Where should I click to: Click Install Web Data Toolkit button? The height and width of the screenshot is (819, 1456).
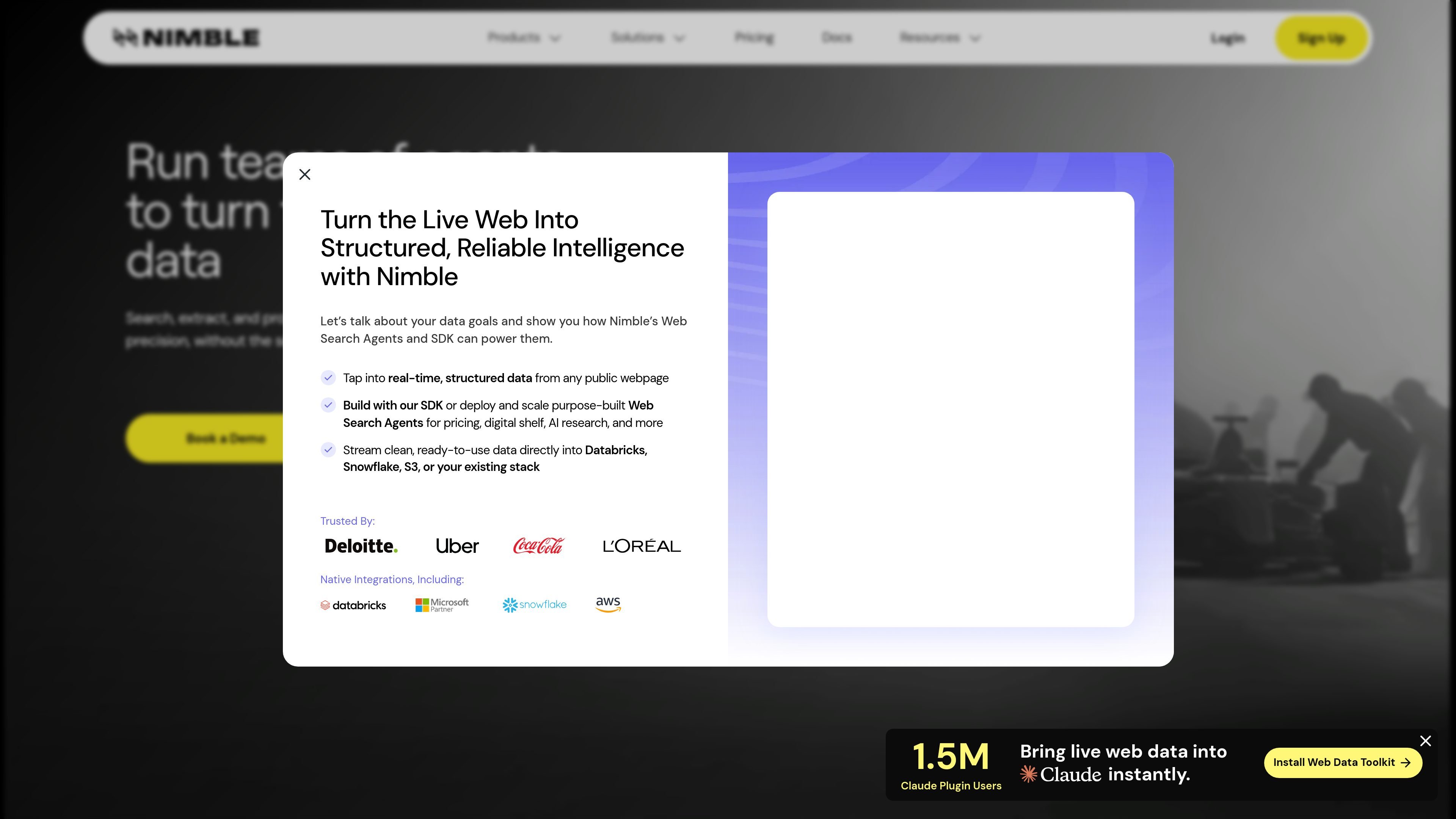pyautogui.click(x=1342, y=763)
